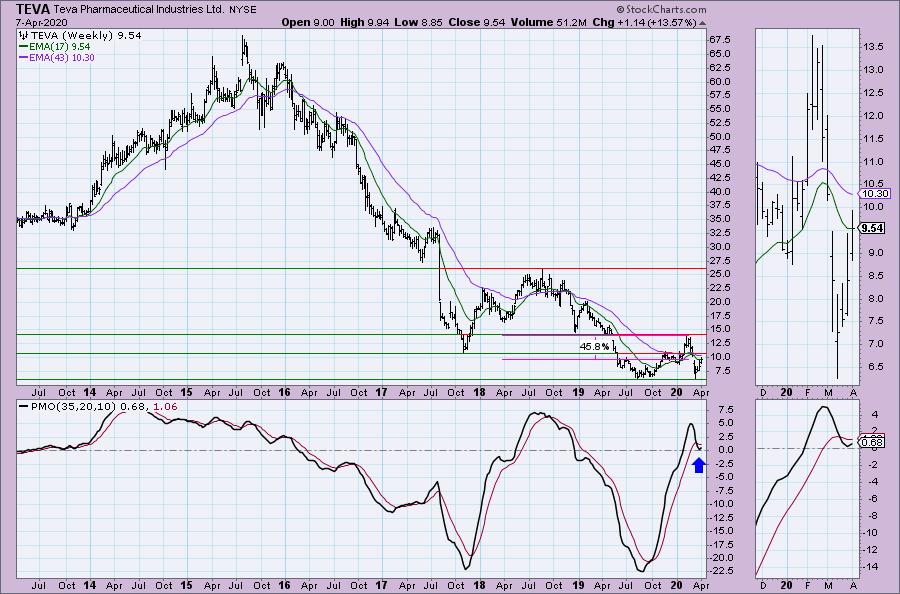Click the 27.5 price axis label

coord(720,261)
